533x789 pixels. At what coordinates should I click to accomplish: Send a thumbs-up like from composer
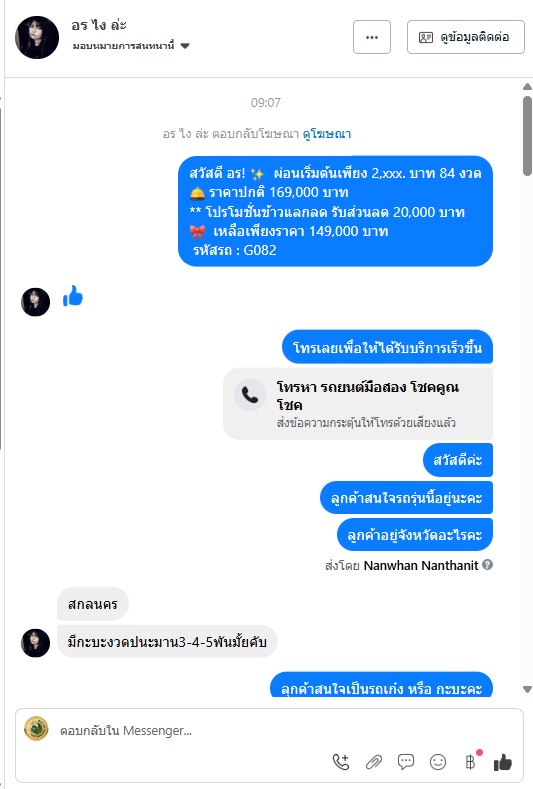502,762
